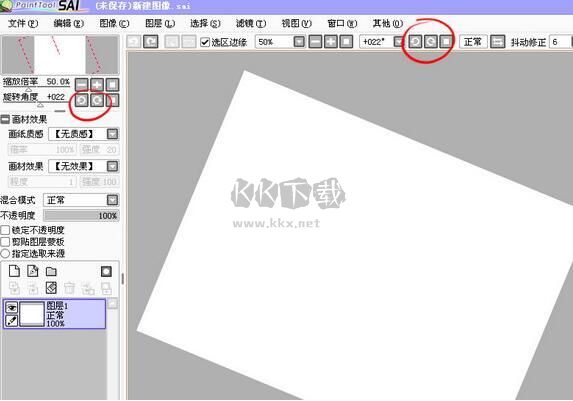Create a new layer
This screenshot has height=401, width=573.
point(14,271)
